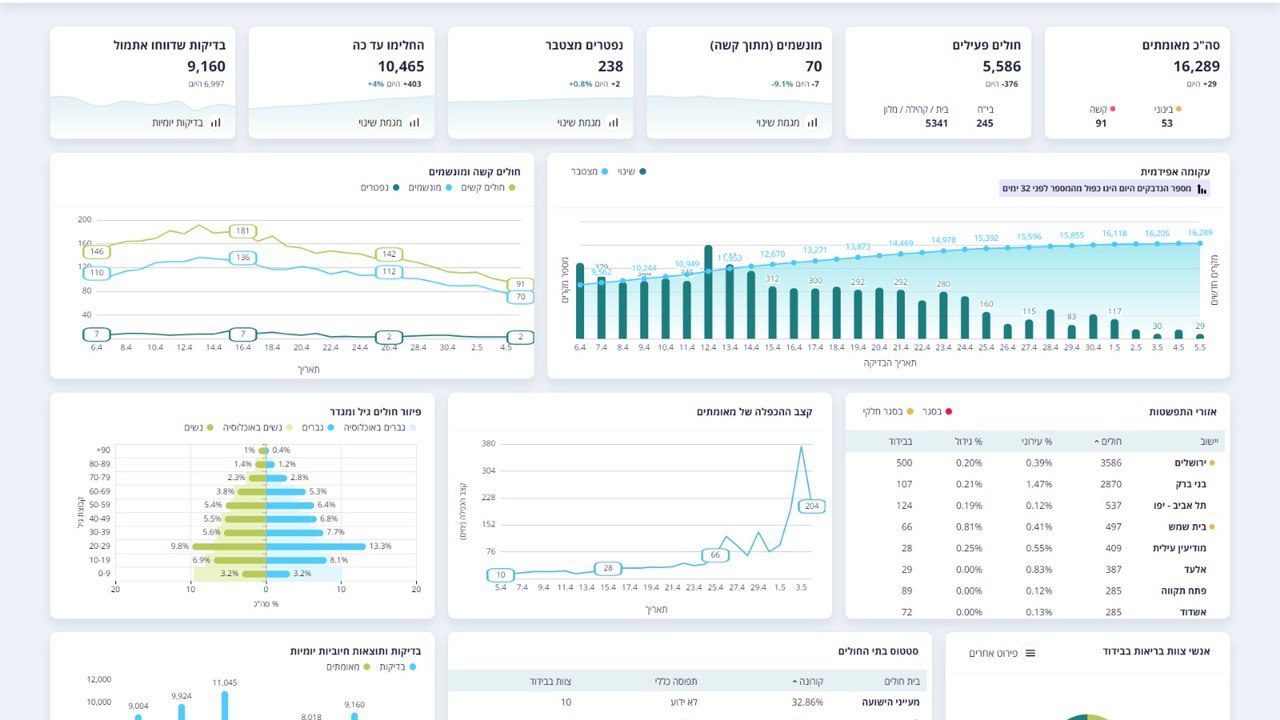Click the תפוסה כללי column header
This screenshot has height=720, width=1280.
coord(677,681)
